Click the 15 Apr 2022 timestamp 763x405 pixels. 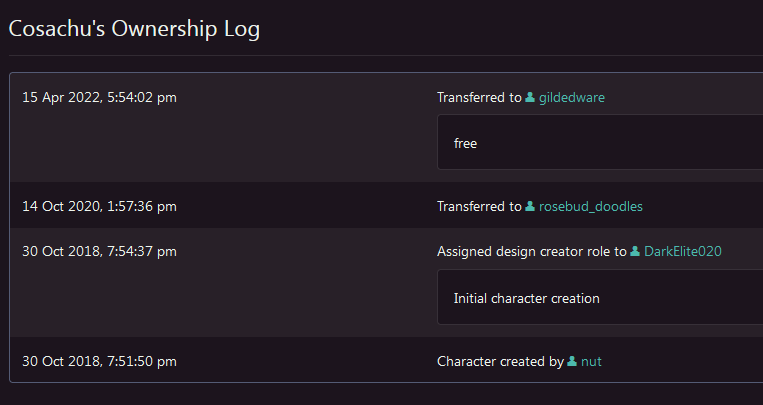pyautogui.click(x=100, y=98)
